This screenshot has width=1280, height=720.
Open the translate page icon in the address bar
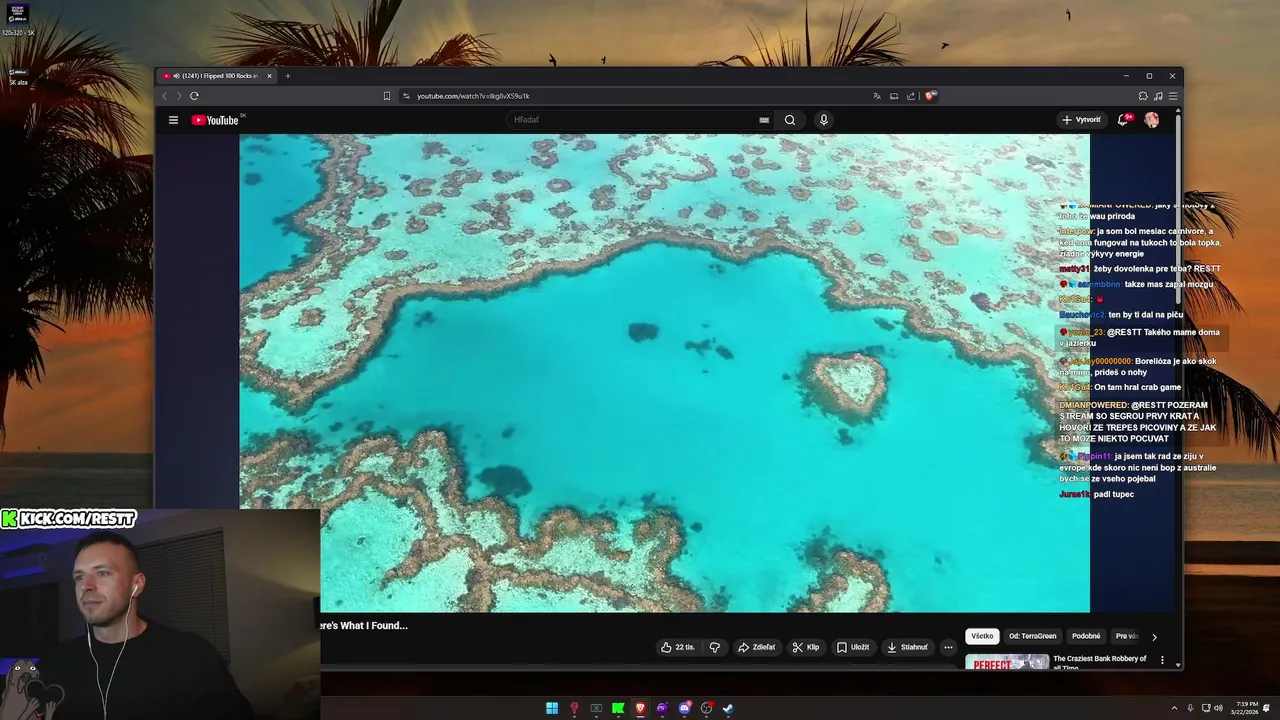click(877, 96)
